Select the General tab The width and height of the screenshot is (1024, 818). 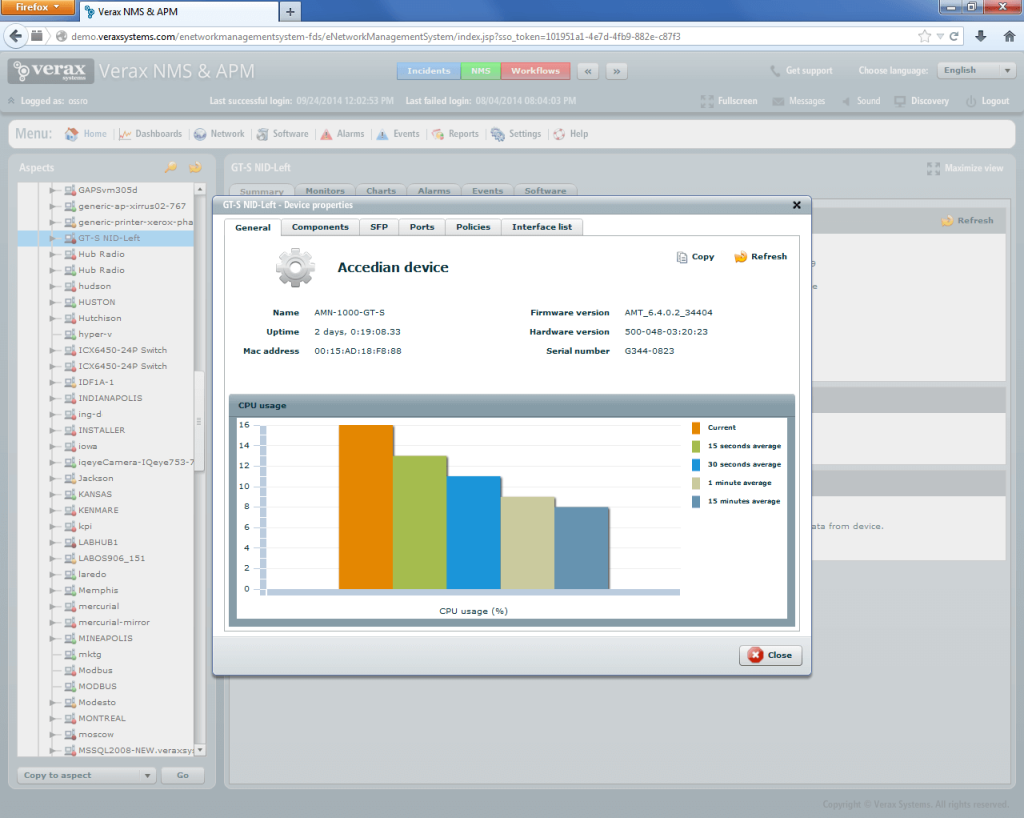(253, 228)
